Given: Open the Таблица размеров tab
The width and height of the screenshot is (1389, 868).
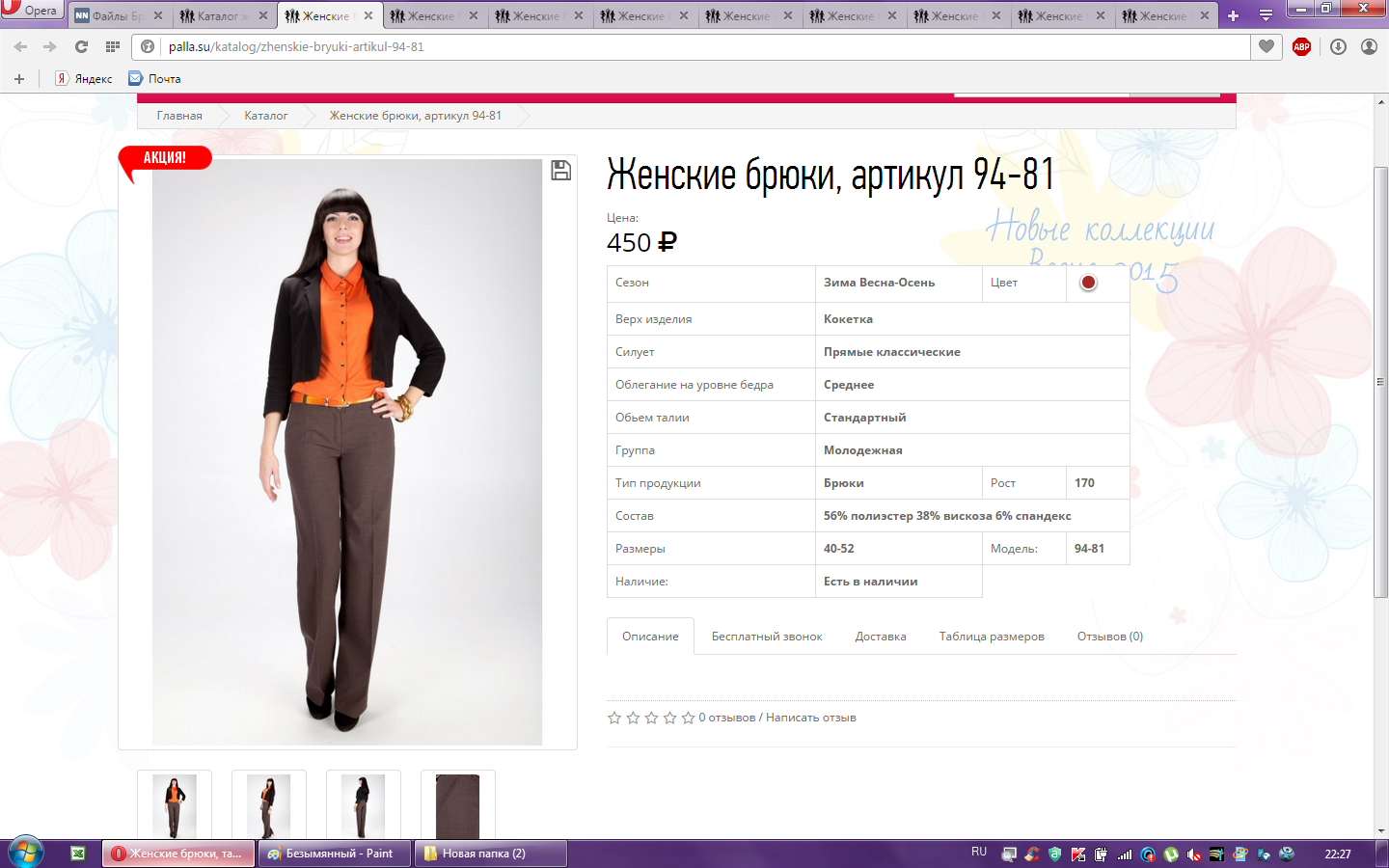Looking at the screenshot, I should pyautogui.click(x=992, y=637).
